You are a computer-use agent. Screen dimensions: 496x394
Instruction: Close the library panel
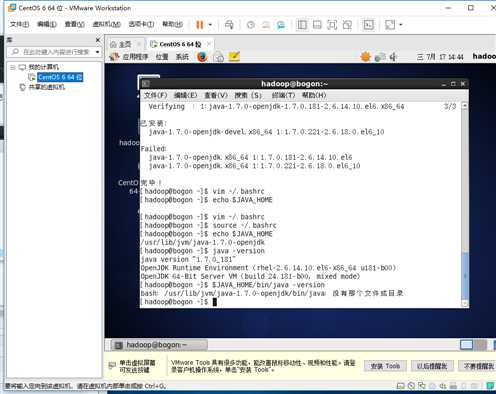98,40
